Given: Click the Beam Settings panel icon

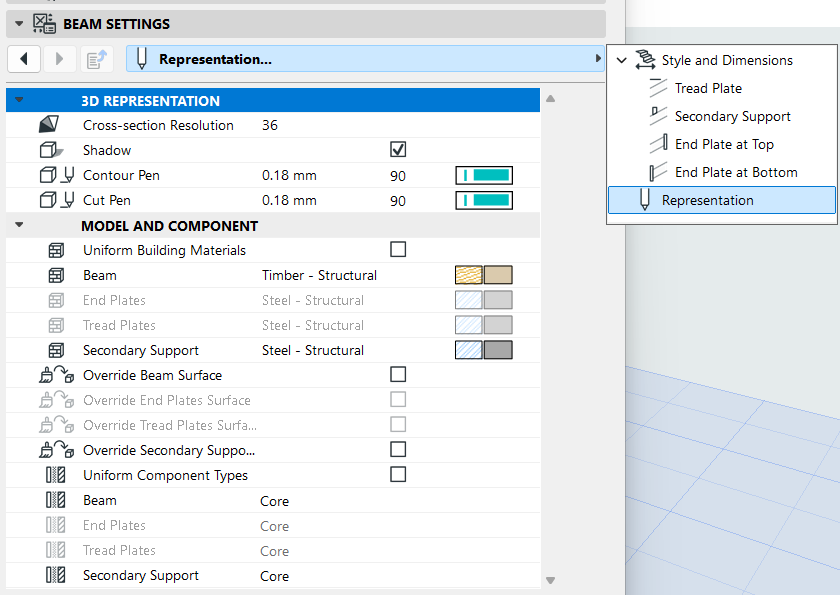Looking at the screenshot, I should [44, 24].
